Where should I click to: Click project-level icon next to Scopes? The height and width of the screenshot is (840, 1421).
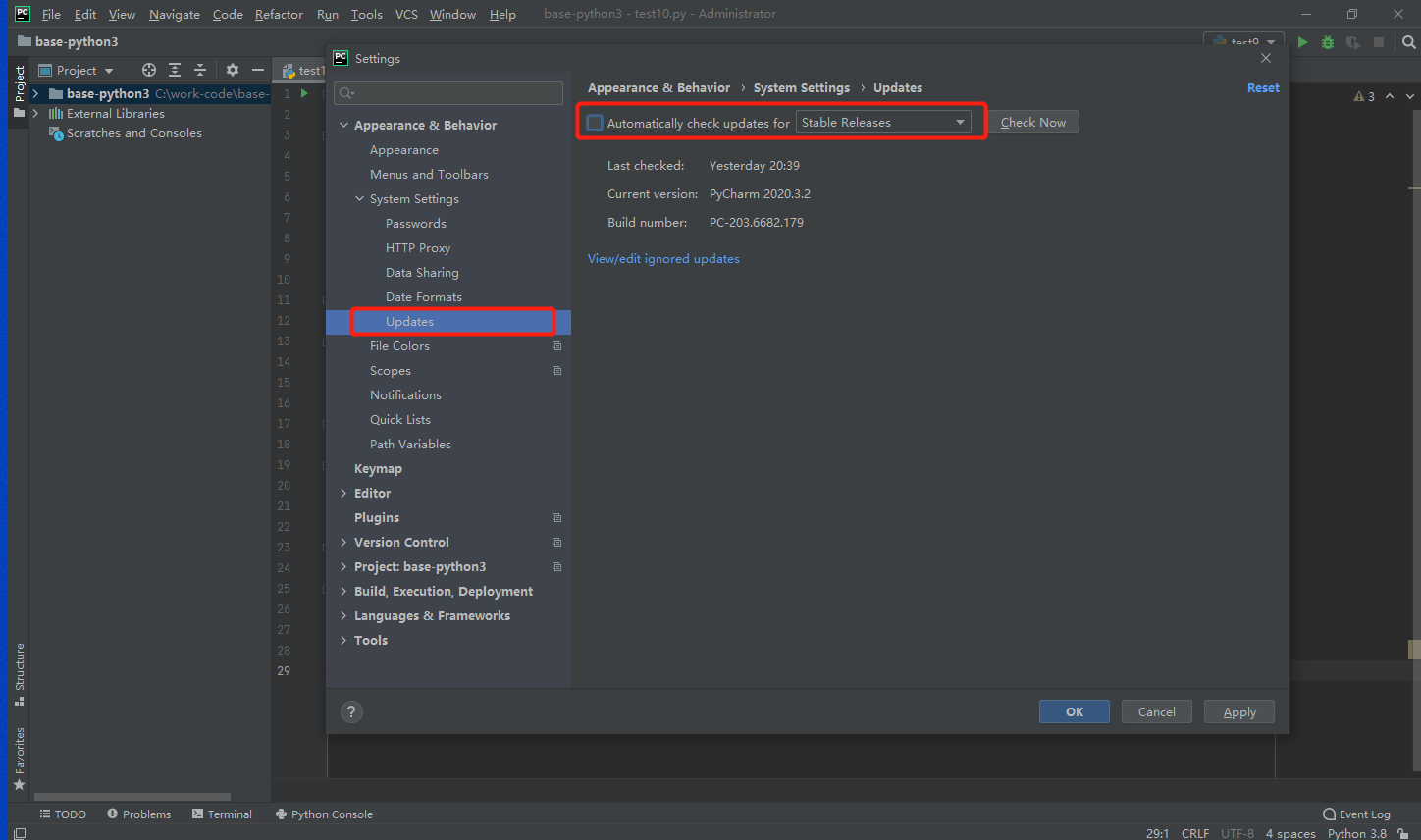556,371
